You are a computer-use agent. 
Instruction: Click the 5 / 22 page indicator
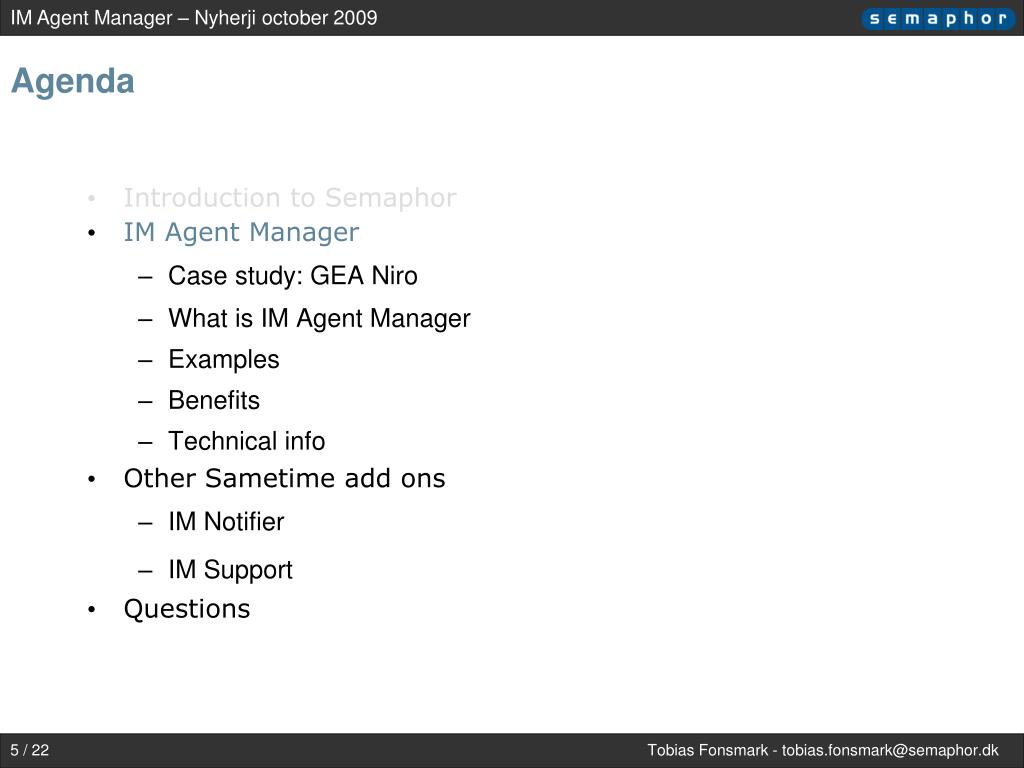tap(30, 750)
